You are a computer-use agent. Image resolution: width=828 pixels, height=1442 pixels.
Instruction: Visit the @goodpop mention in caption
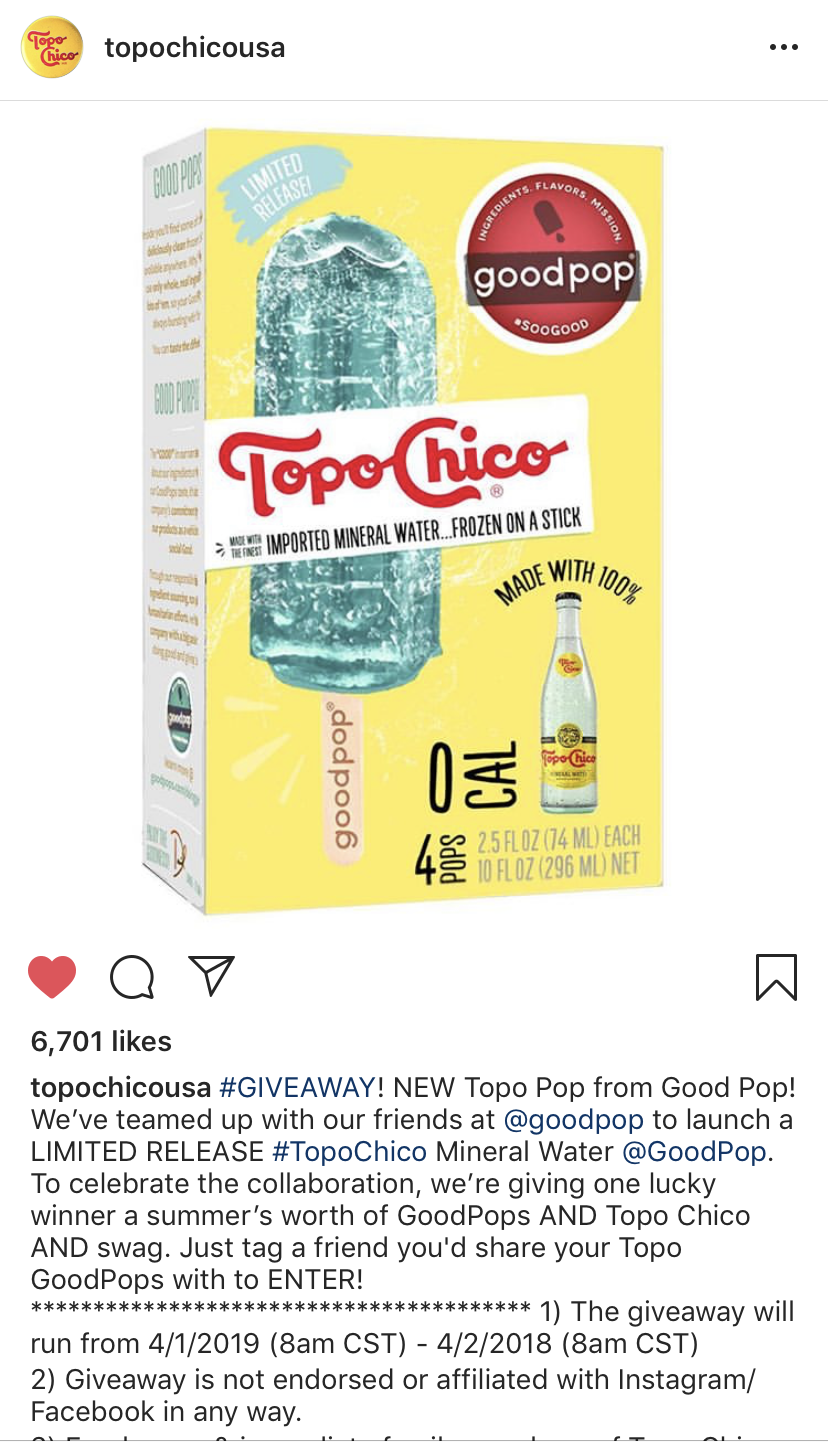574,1119
